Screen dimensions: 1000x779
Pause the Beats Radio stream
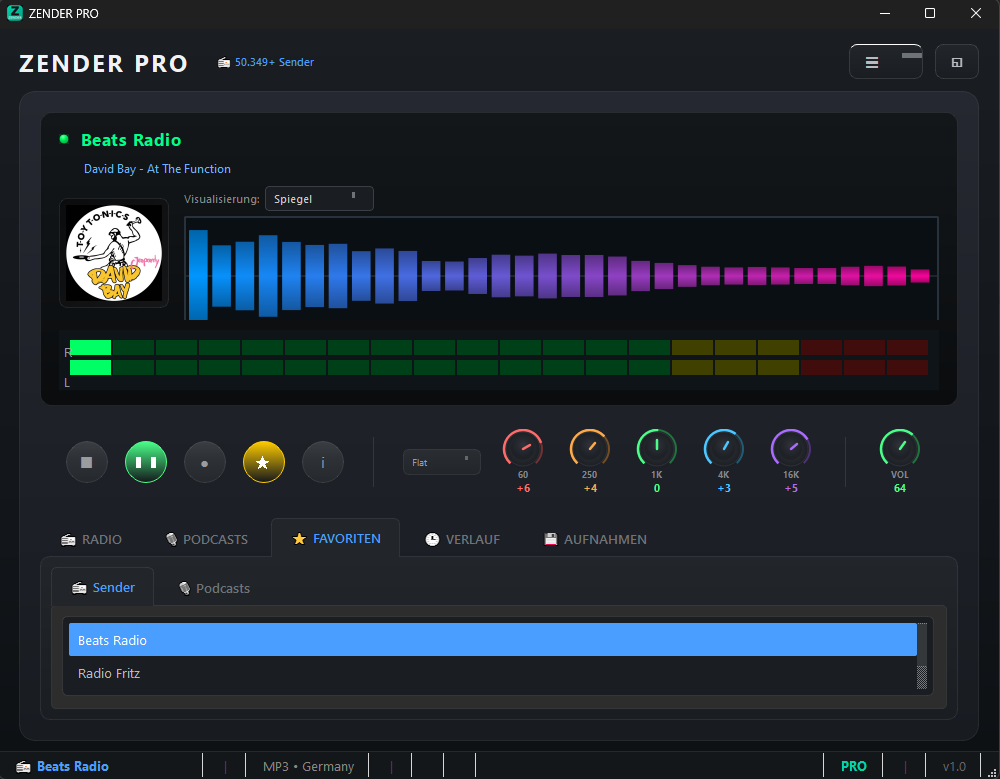[x=146, y=463]
